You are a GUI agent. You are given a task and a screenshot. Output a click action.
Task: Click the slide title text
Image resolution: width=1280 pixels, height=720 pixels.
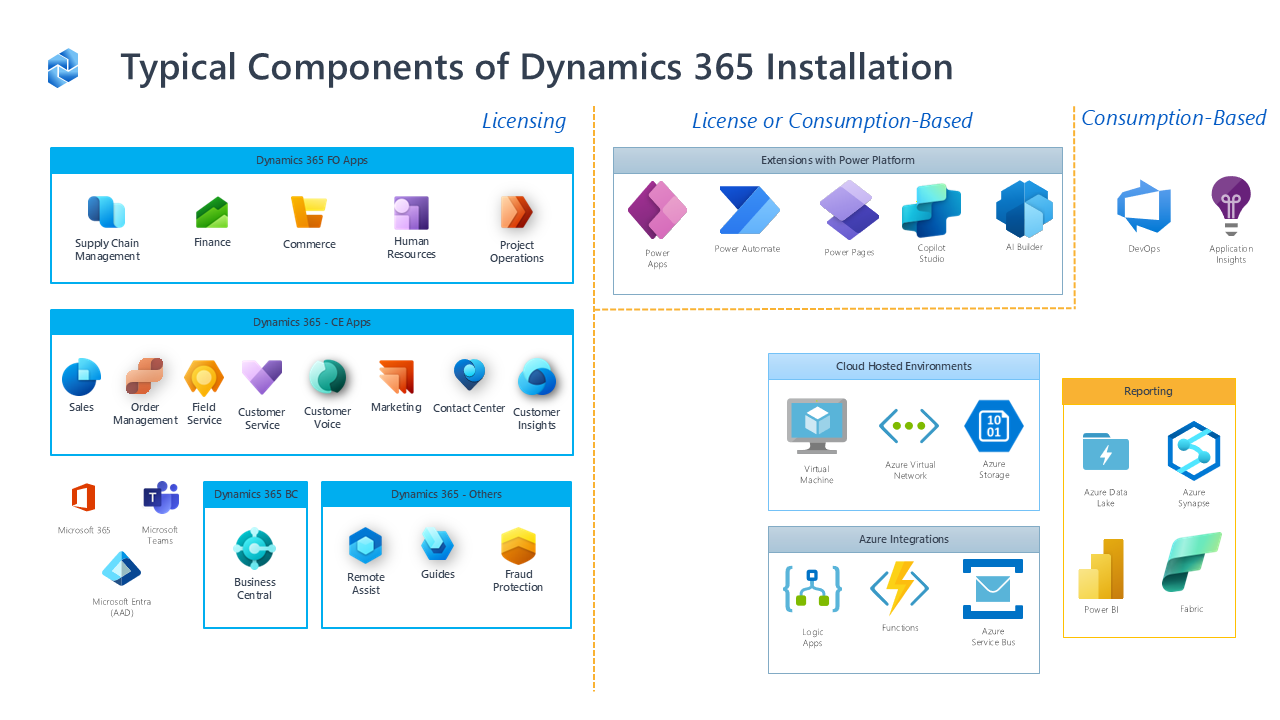(x=537, y=67)
